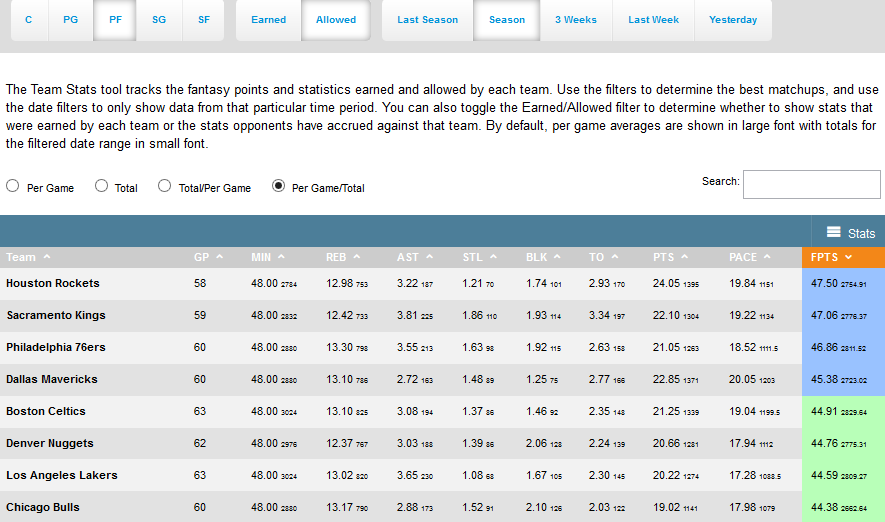Image resolution: width=885 pixels, height=522 pixels.
Task: Filter by 3 Weeks range
Action: [x=576, y=20]
